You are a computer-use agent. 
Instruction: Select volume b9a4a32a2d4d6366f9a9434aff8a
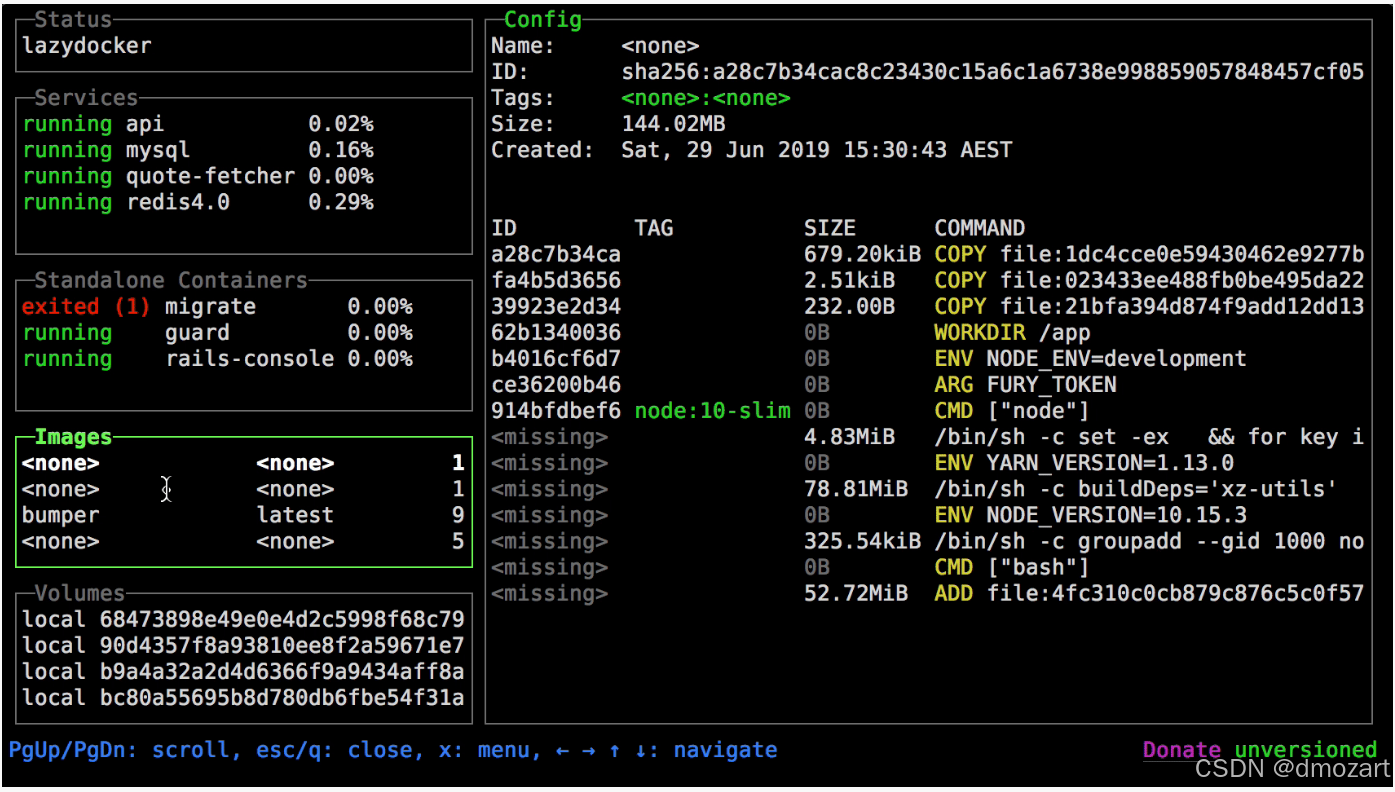pyautogui.click(x=243, y=672)
